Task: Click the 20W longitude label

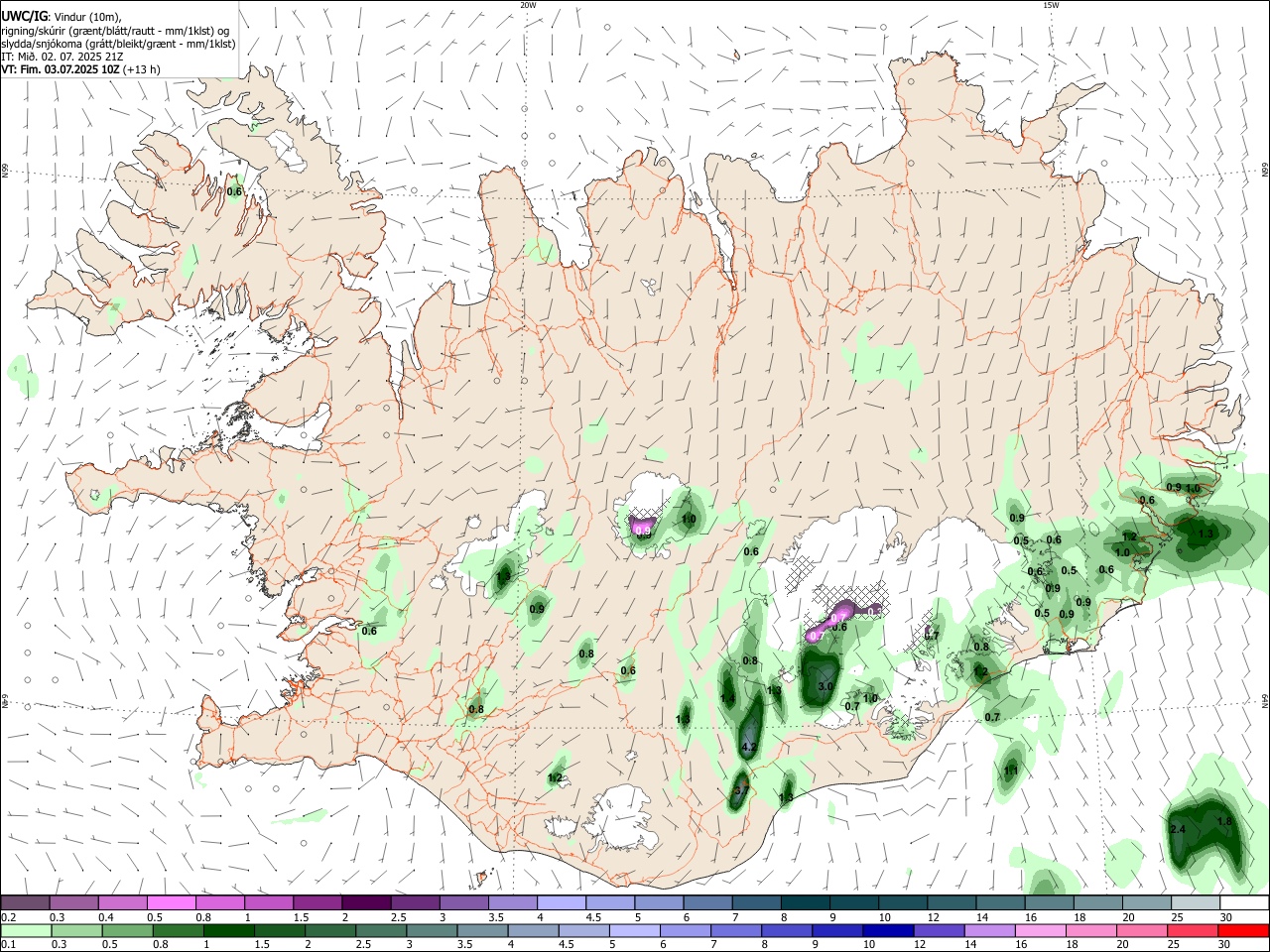Action: tap(528, 5)
